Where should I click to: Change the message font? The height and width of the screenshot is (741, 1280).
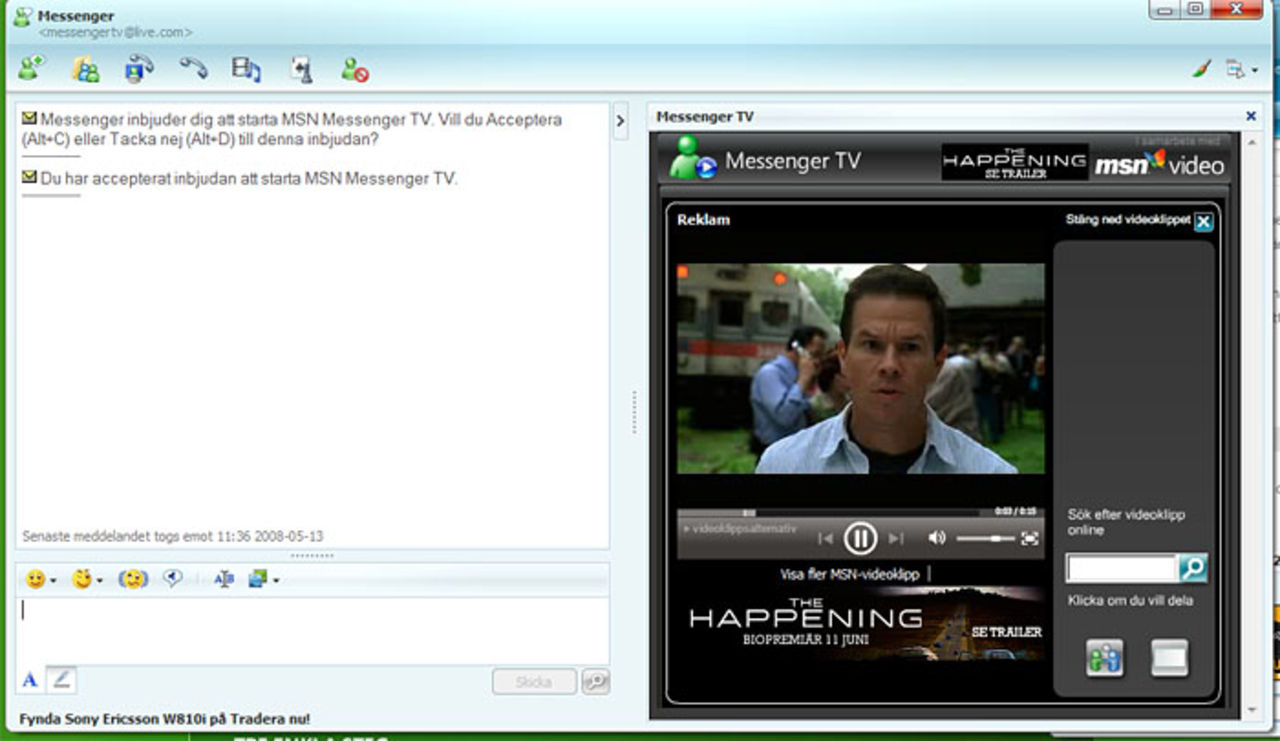(224, 579)
